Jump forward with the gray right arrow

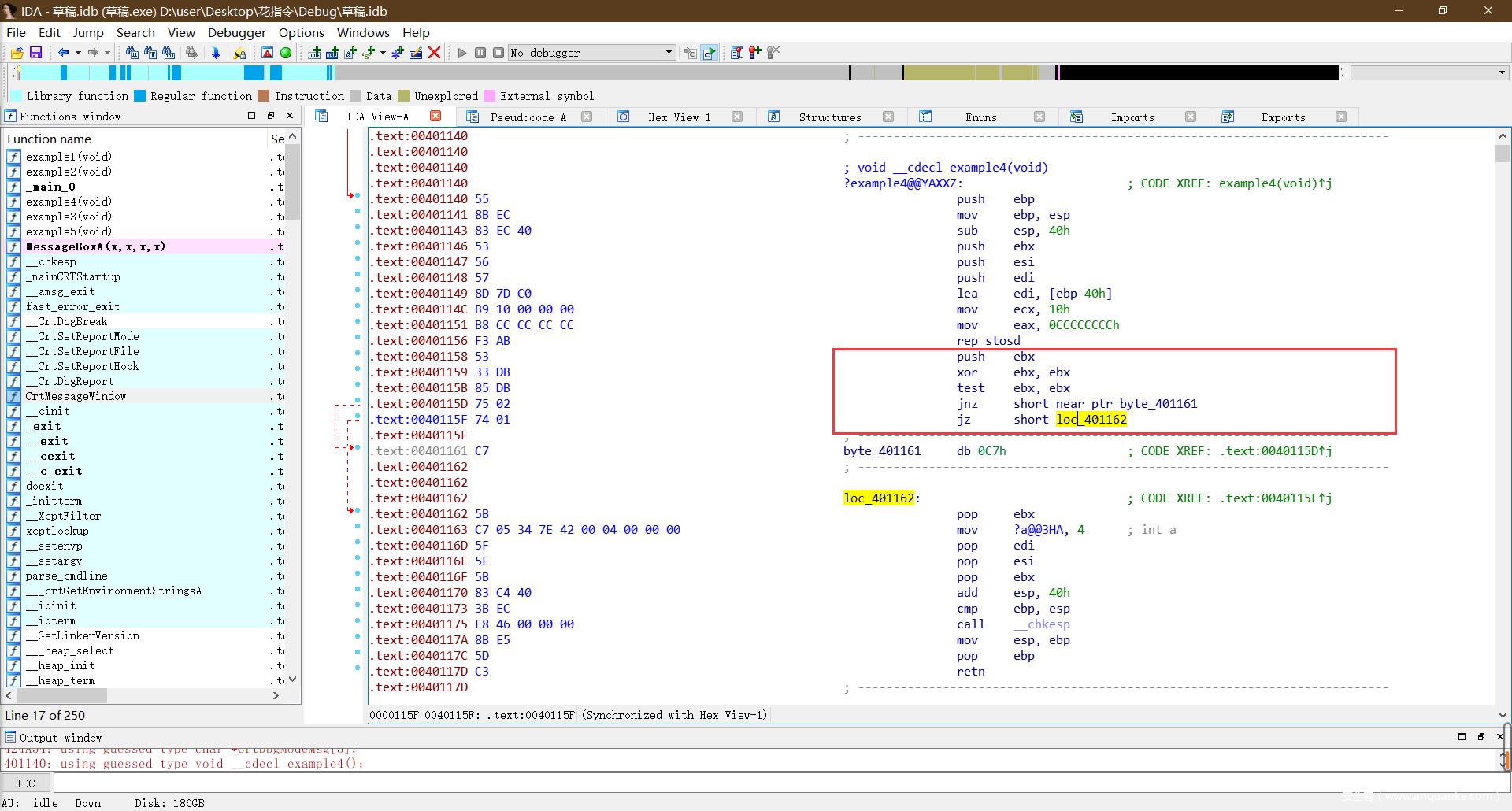click(93, 53)
